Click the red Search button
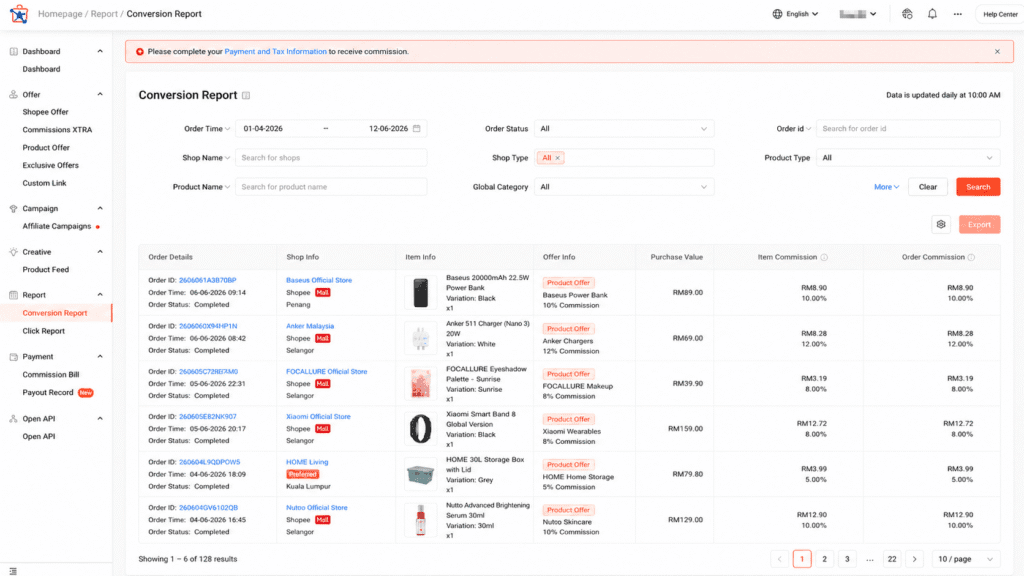Viewport: 1024px width, 576px height. (978, 187)
